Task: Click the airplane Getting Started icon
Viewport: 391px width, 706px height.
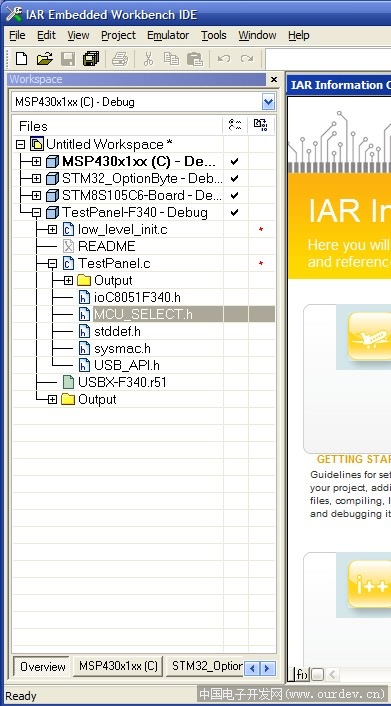Action: click(x=369, y=336)
